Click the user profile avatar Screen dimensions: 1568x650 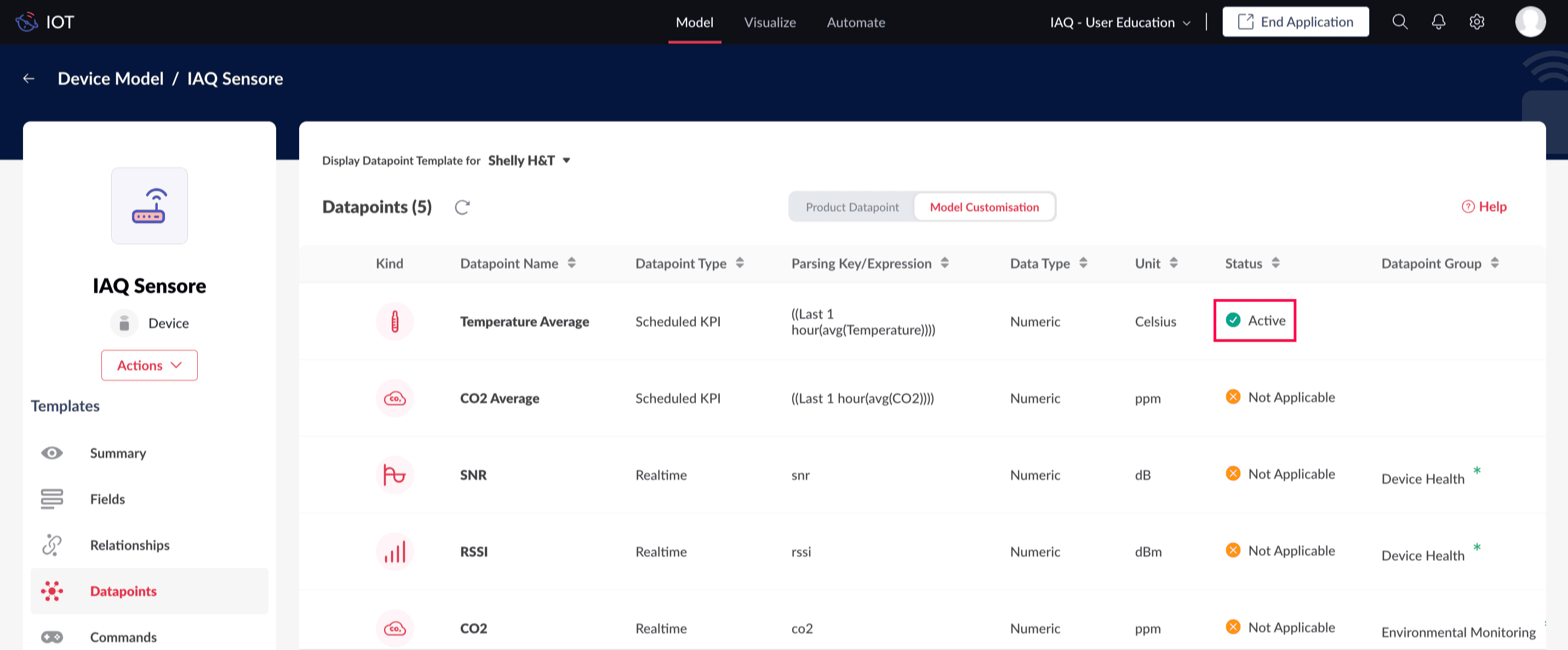(x=1530, y=22)
